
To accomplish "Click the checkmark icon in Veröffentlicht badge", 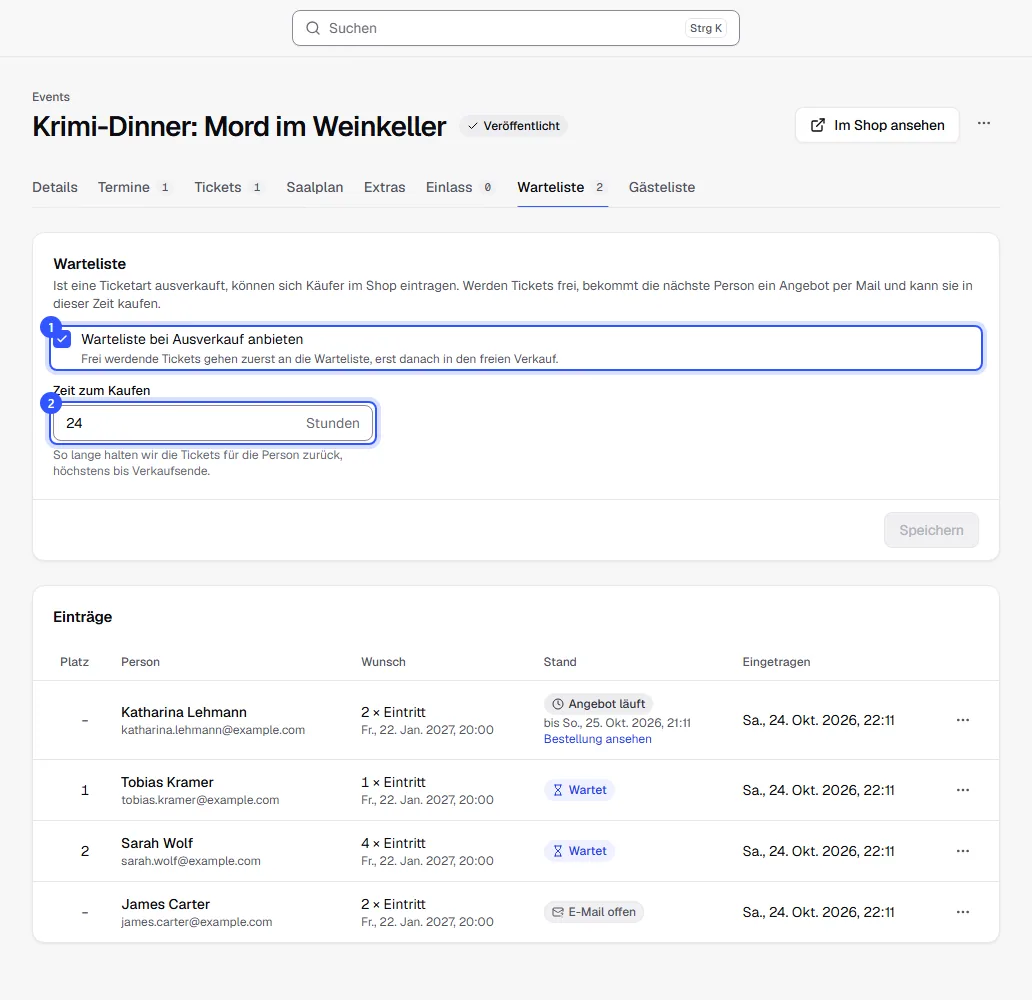I will [x=473, y=126].
